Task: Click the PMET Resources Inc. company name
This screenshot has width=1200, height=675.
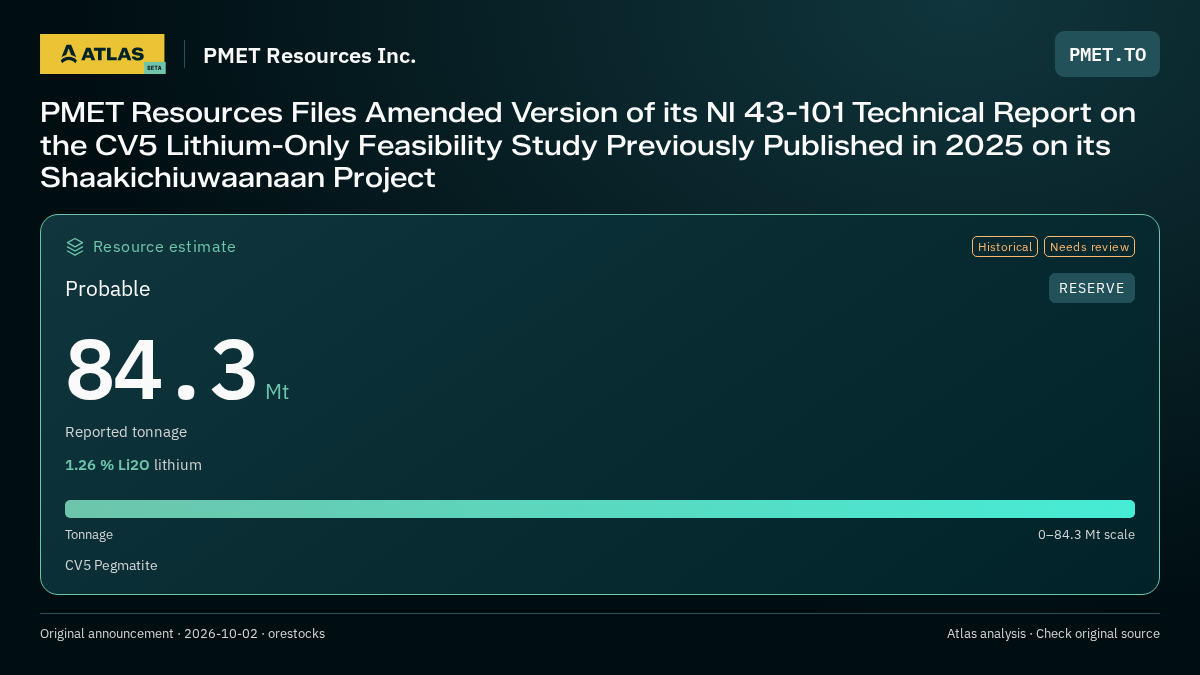Action: 309,56
